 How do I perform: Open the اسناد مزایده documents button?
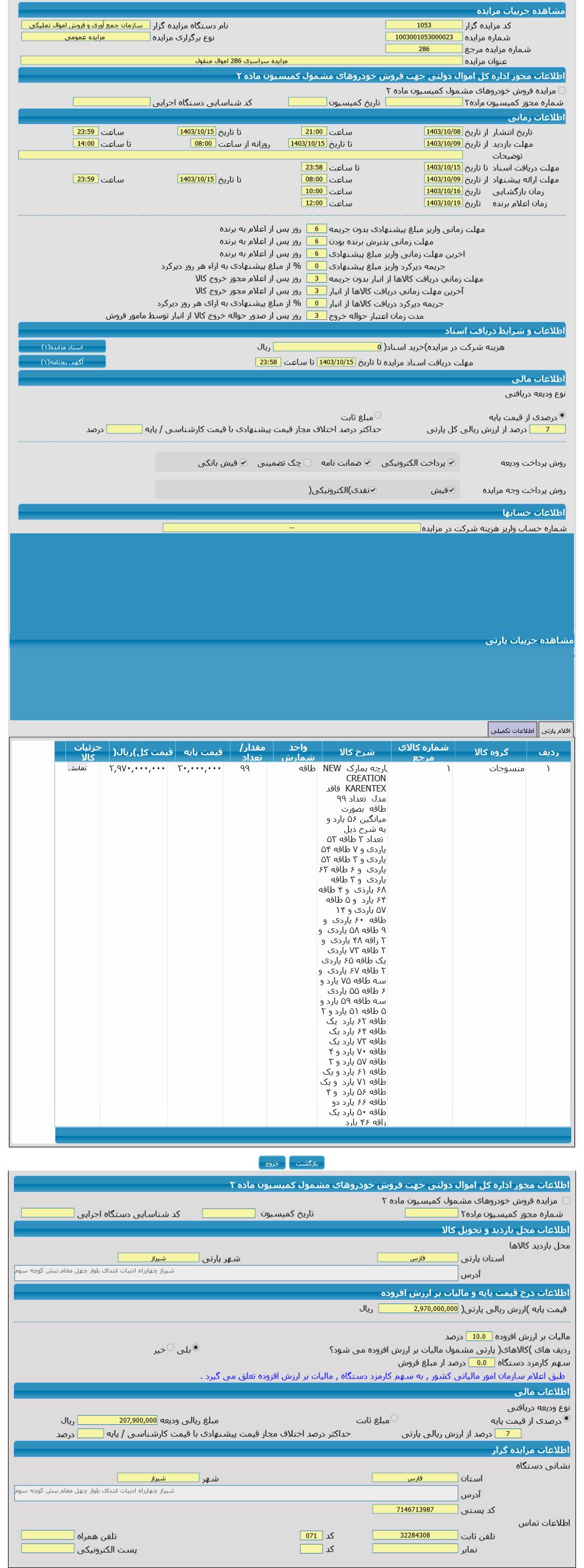coord(62,346)
